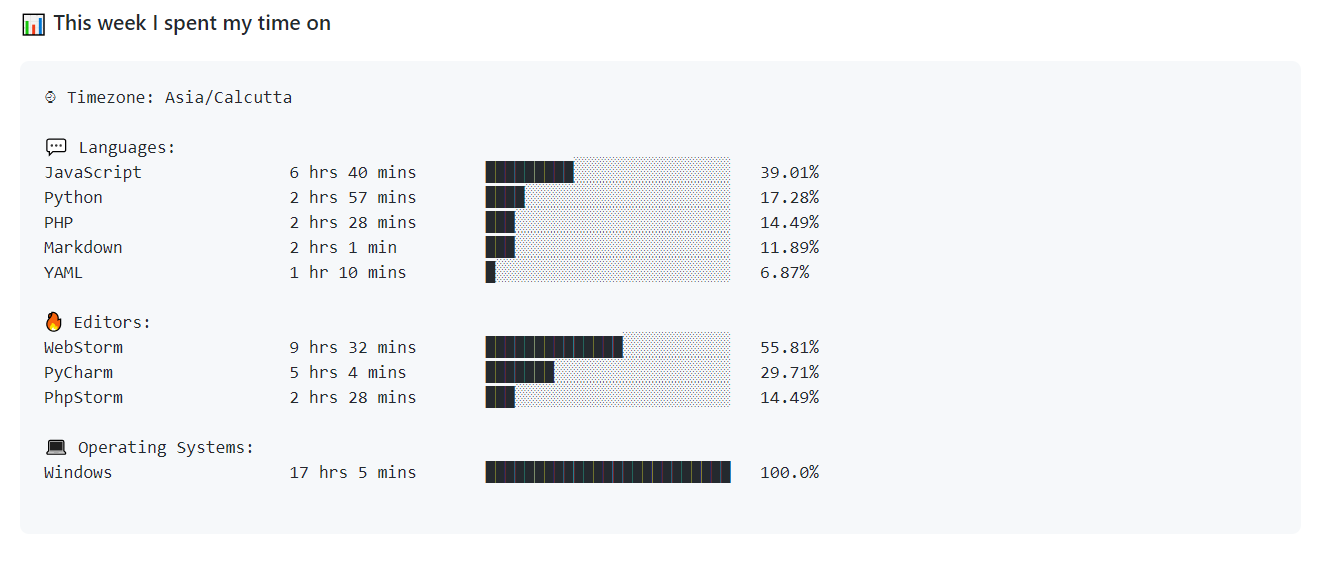Click the "17 hrs 5 mins" Windows duration

[x=353, y=472]
